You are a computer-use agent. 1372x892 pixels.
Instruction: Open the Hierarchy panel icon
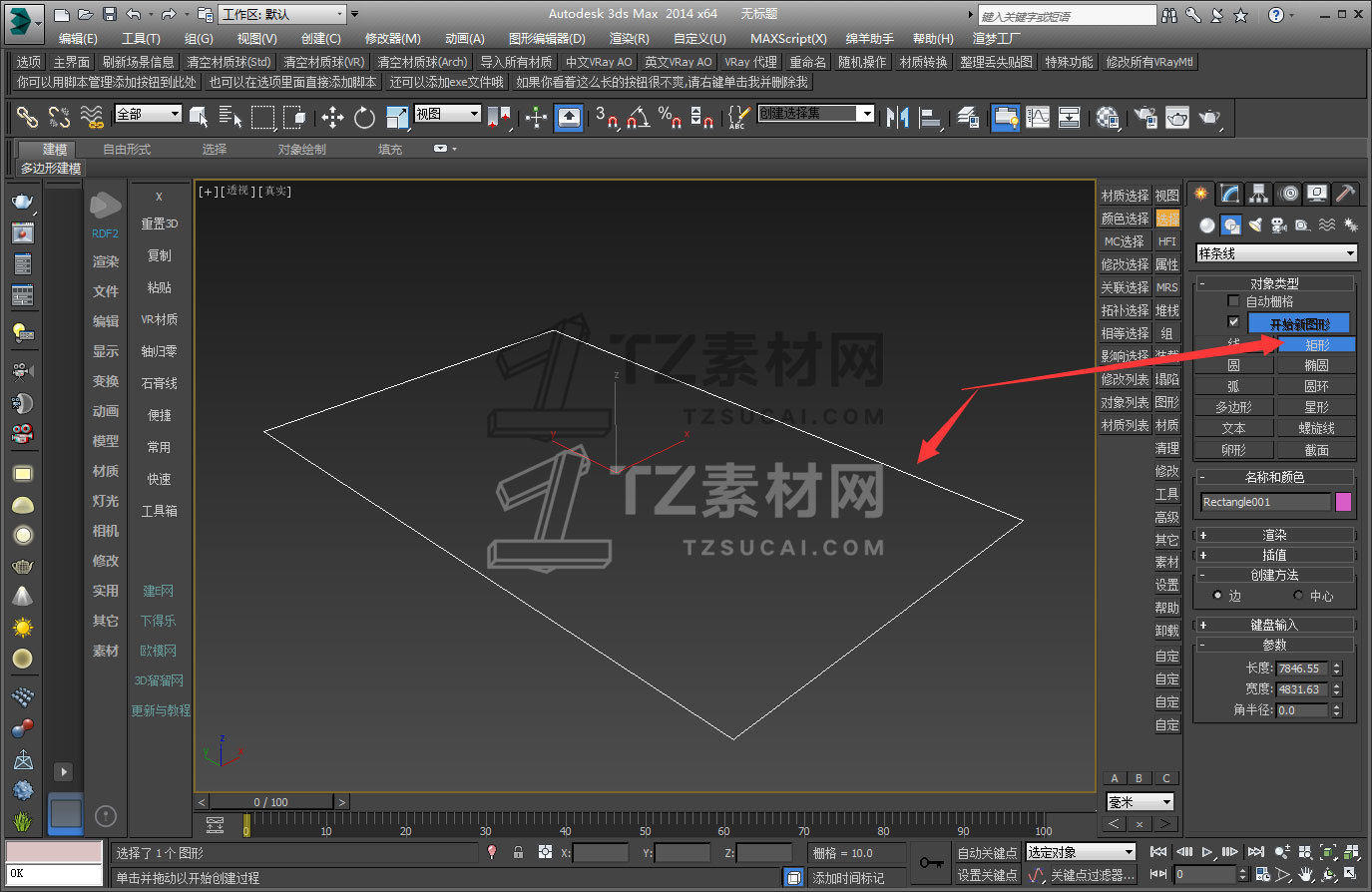click(1259, 194)
